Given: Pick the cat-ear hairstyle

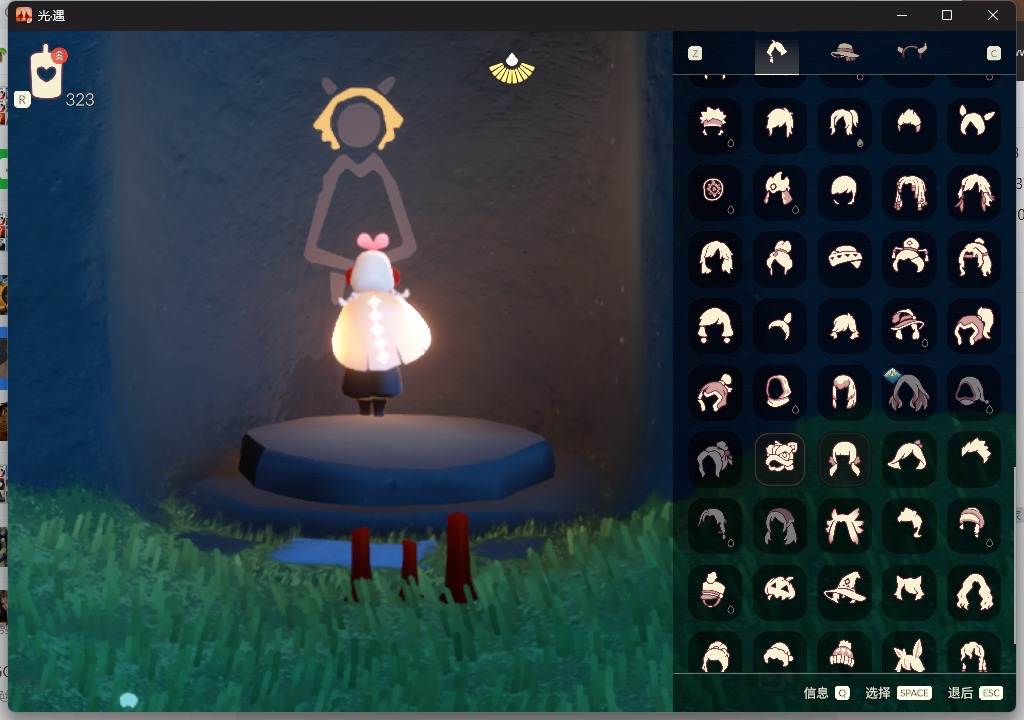Looking at the screenshot, I should click(908, 593).
